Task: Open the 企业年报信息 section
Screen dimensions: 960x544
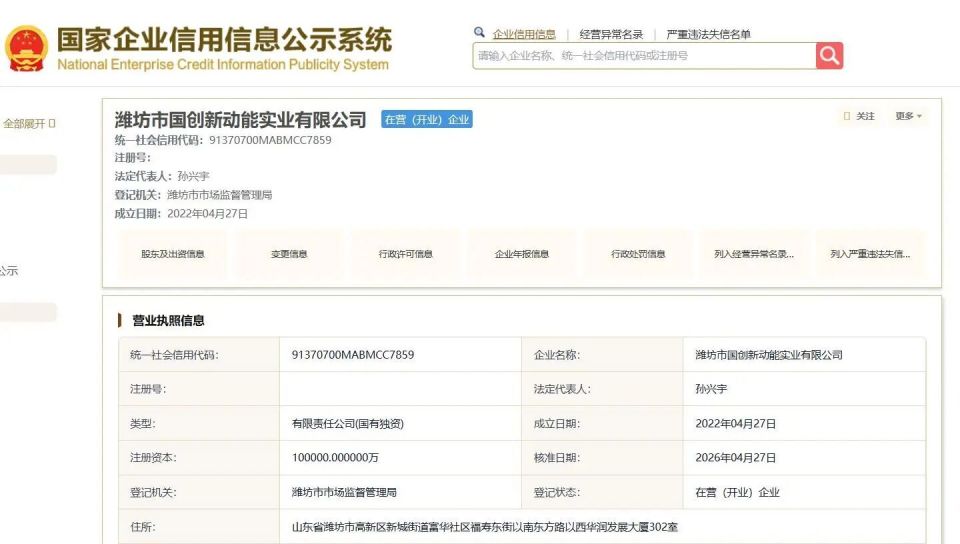Action: 522,254
